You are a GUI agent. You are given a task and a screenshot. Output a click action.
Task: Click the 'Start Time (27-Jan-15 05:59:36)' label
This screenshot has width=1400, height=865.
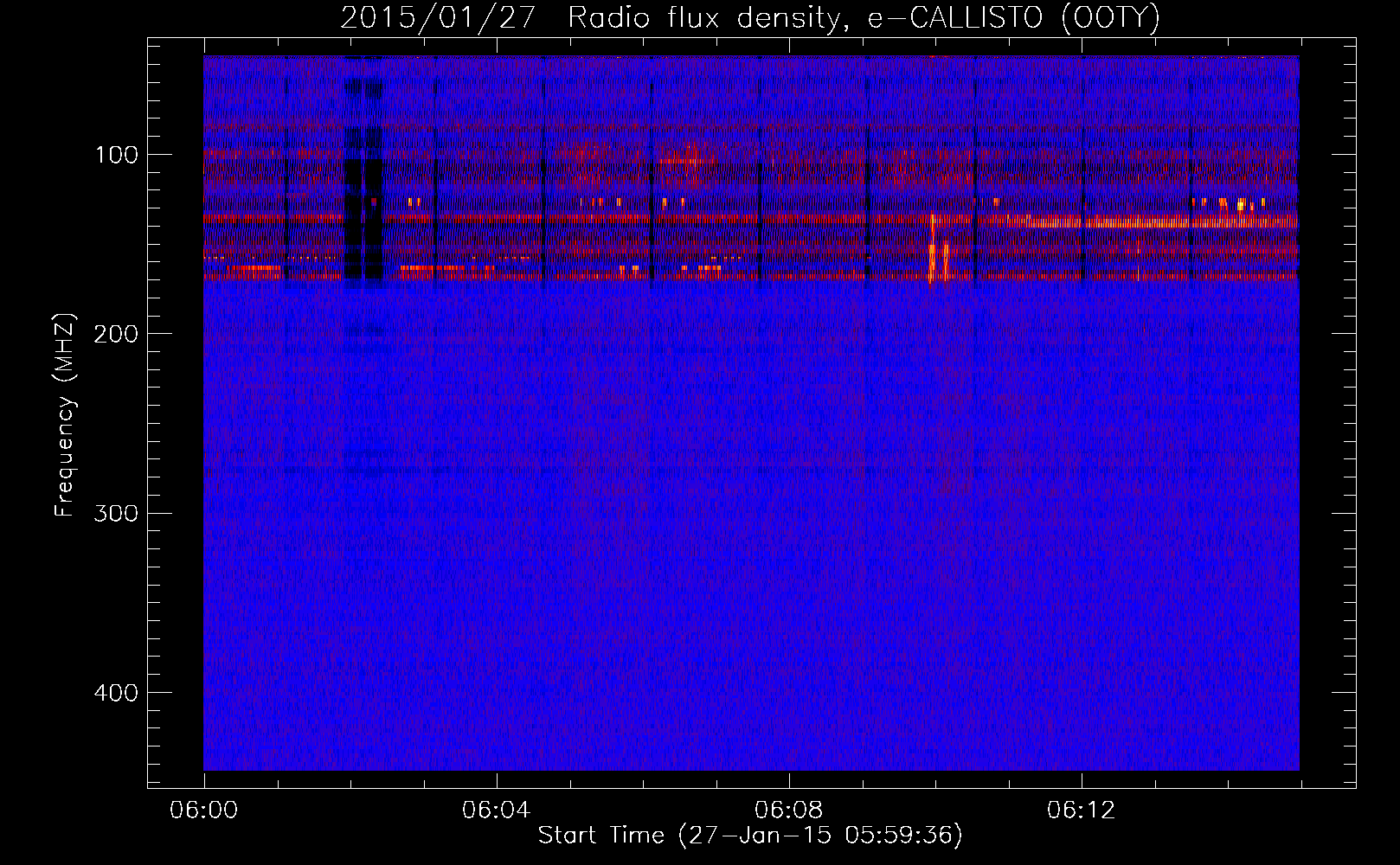(x=750, y=836)
